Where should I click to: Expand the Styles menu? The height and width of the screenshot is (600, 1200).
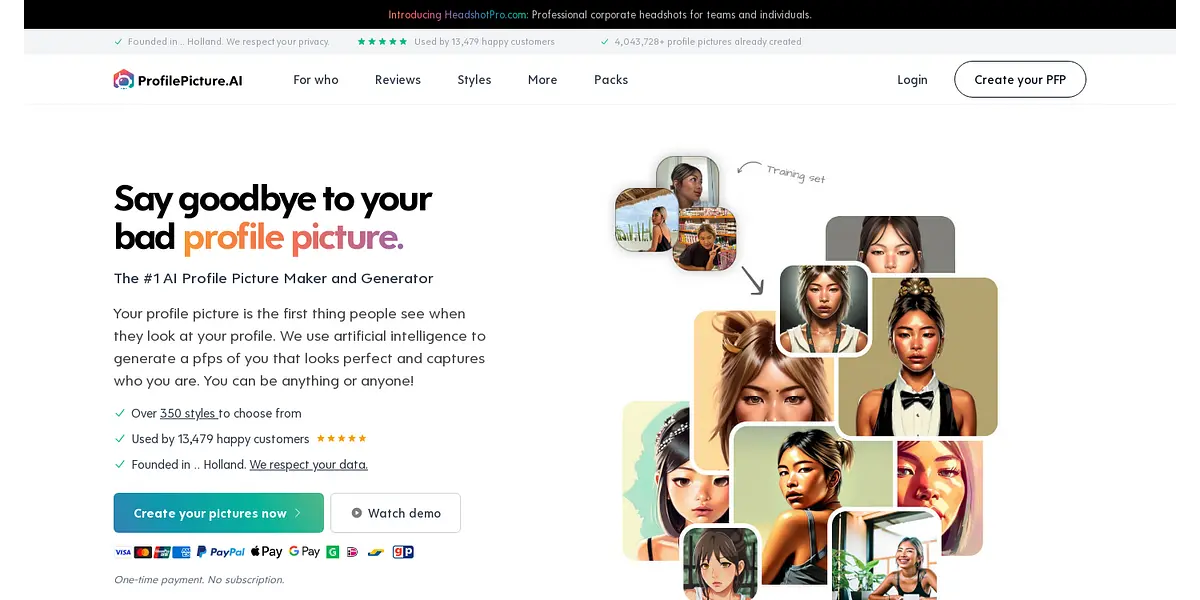[x=474, y=80]
